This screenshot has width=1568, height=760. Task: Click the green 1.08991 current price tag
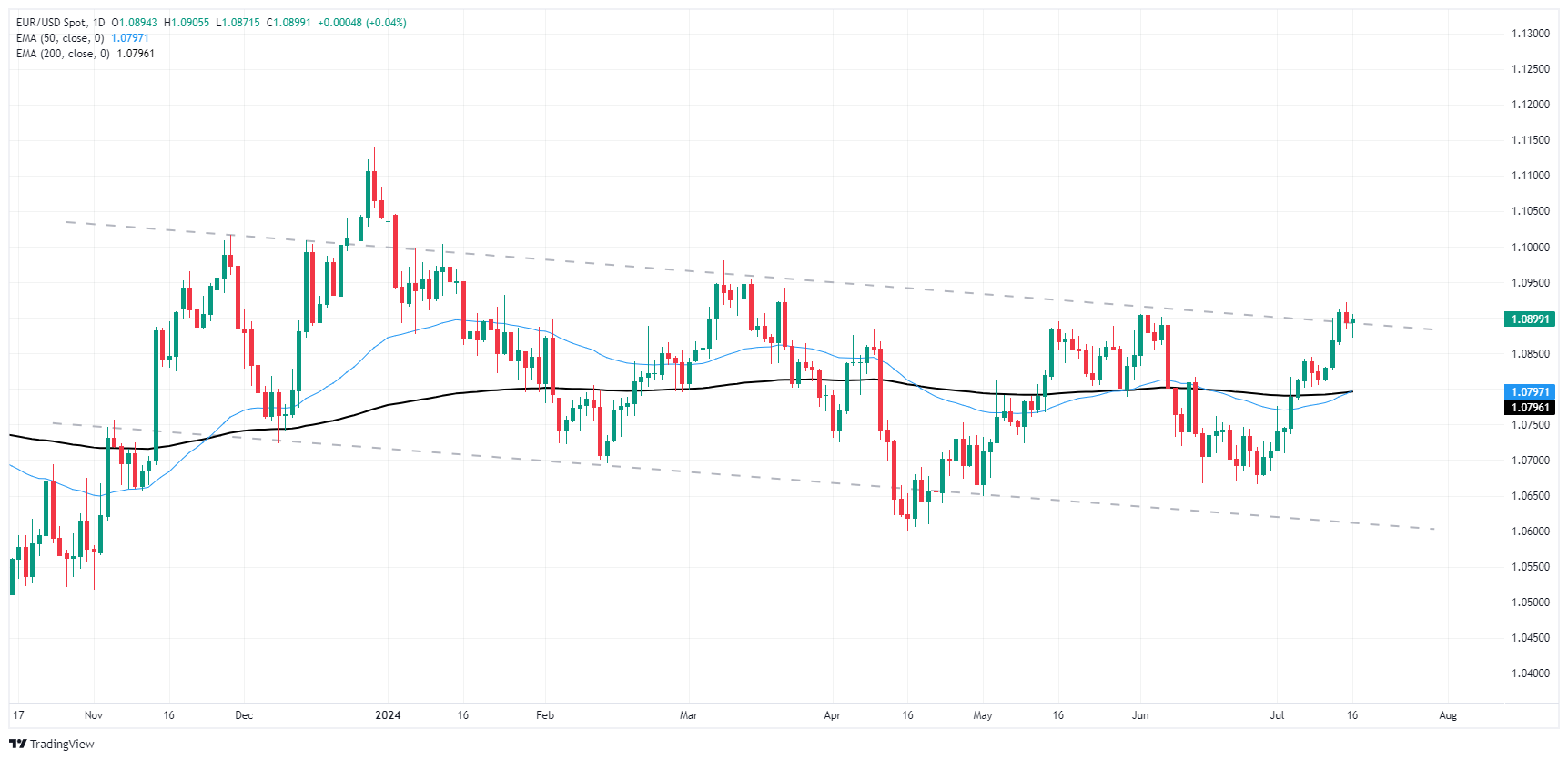point(1530,319)
